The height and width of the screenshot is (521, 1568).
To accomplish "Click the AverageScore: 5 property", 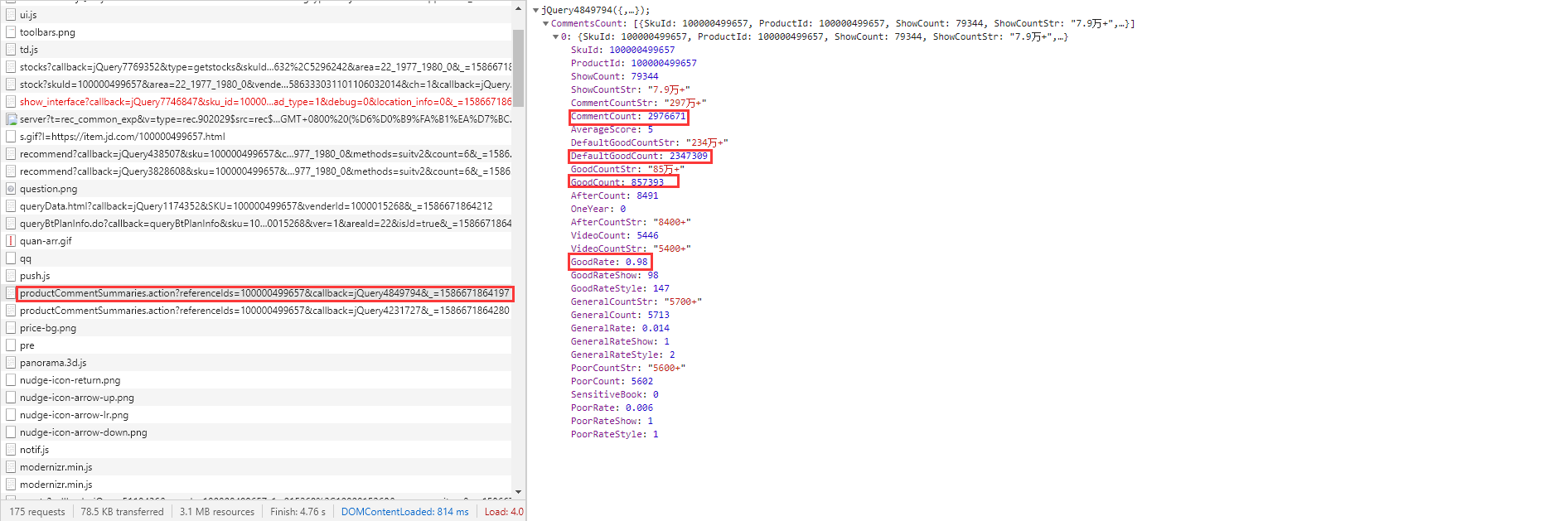I will point(612,129).
